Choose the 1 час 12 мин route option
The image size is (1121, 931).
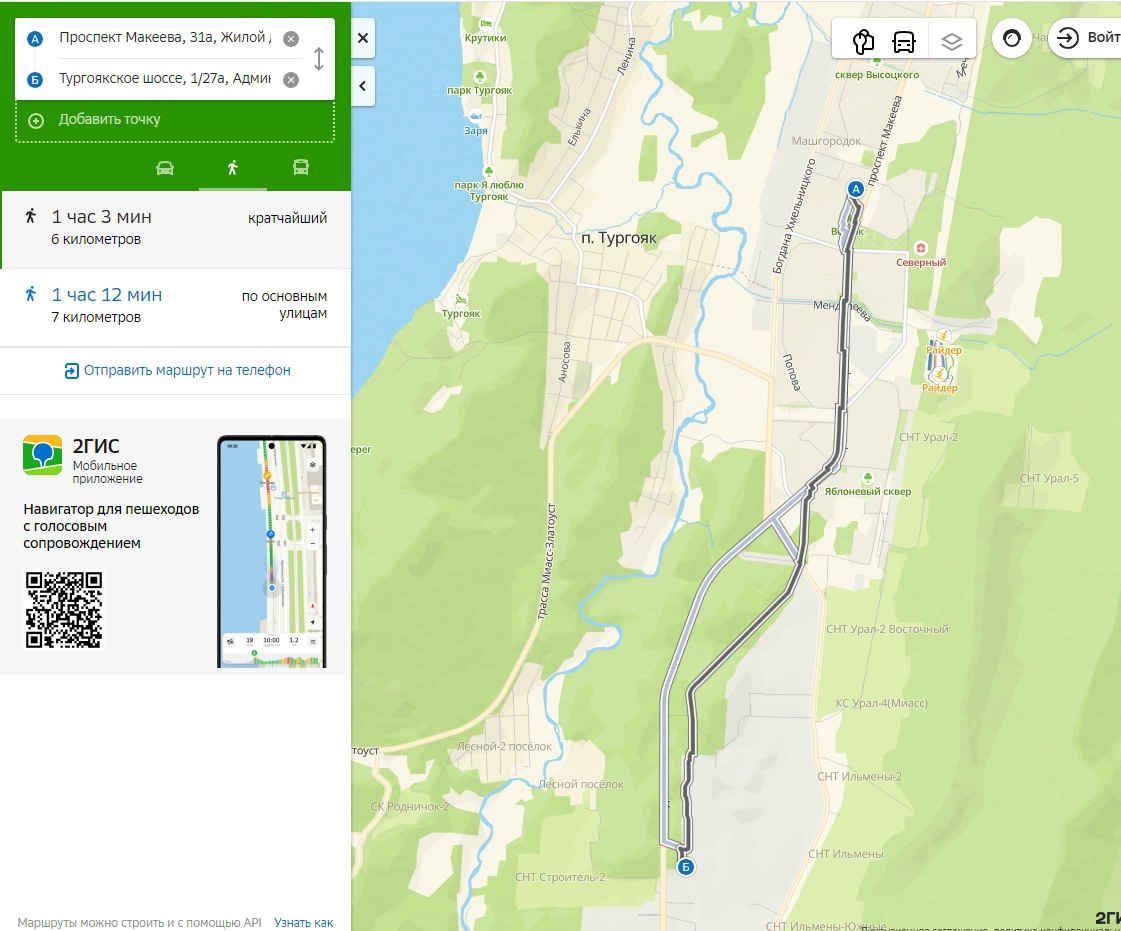pyautogui.click(x=175, y=305)
